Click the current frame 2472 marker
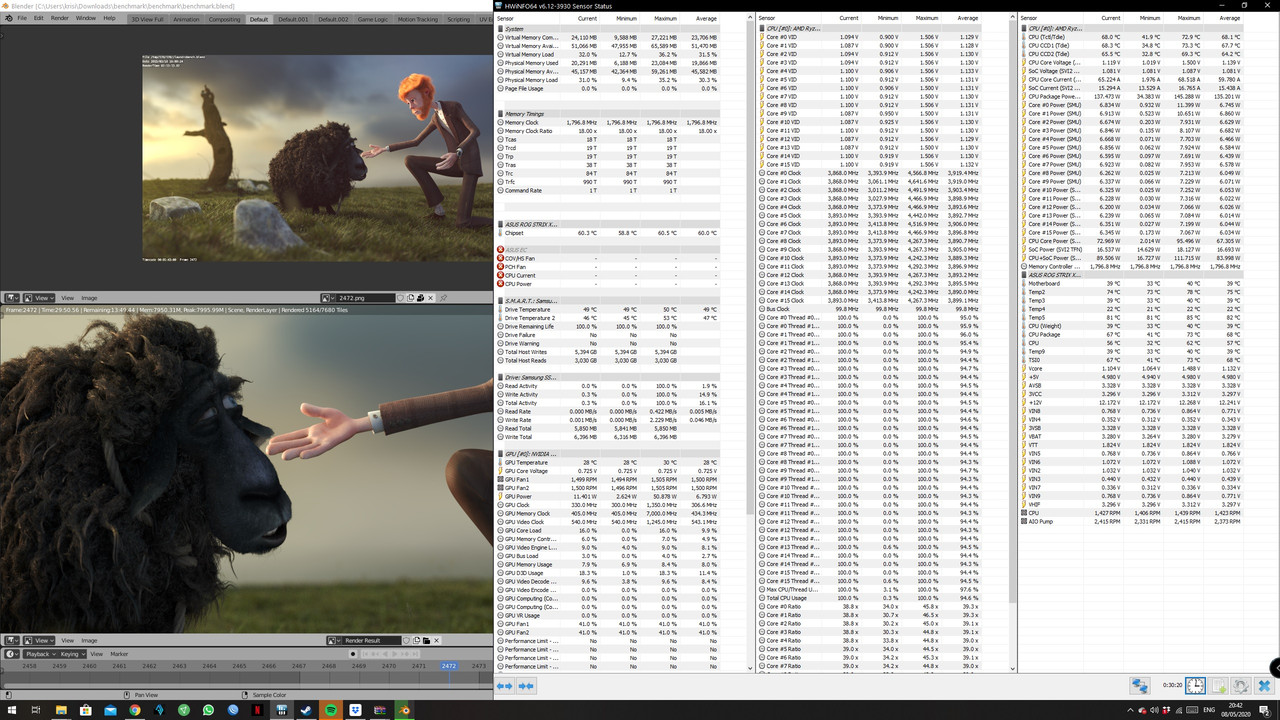Viewport: 1280px width, 720px height. 449,666
